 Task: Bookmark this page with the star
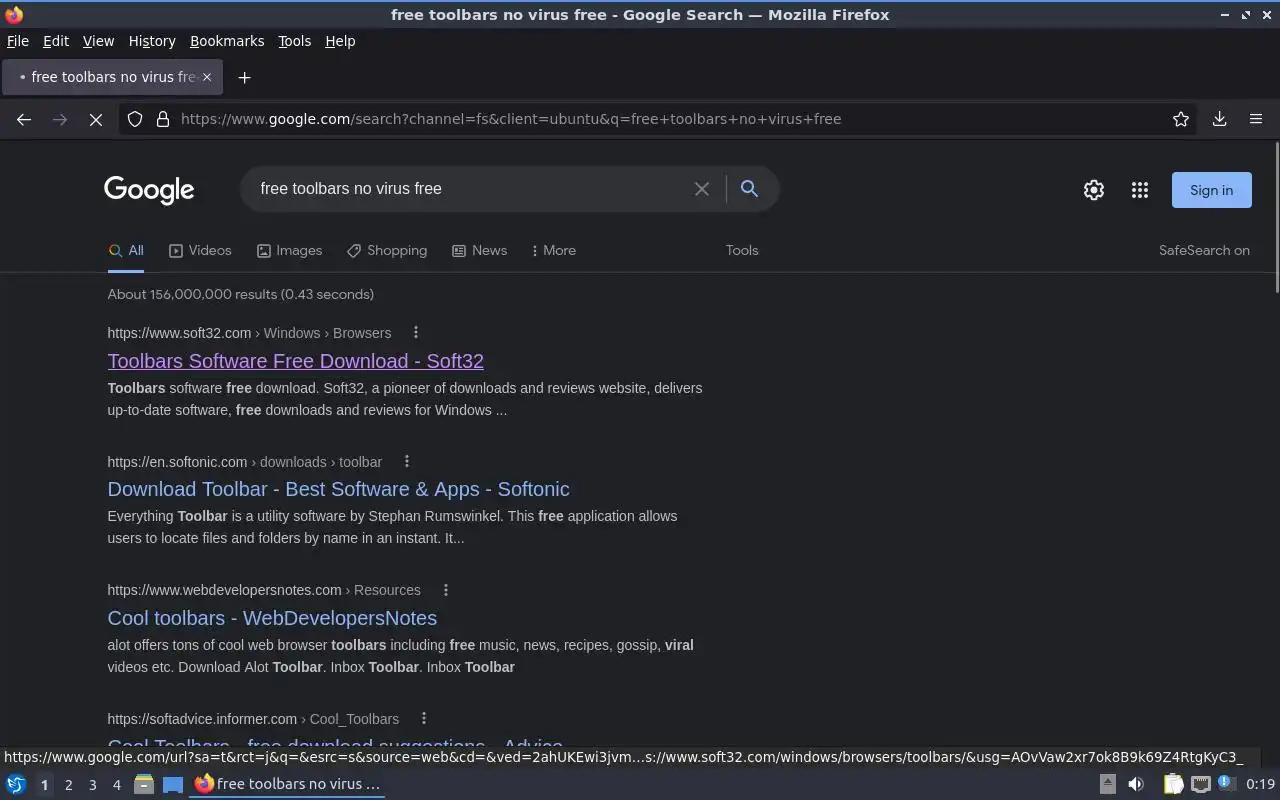tap(1181, 119)
